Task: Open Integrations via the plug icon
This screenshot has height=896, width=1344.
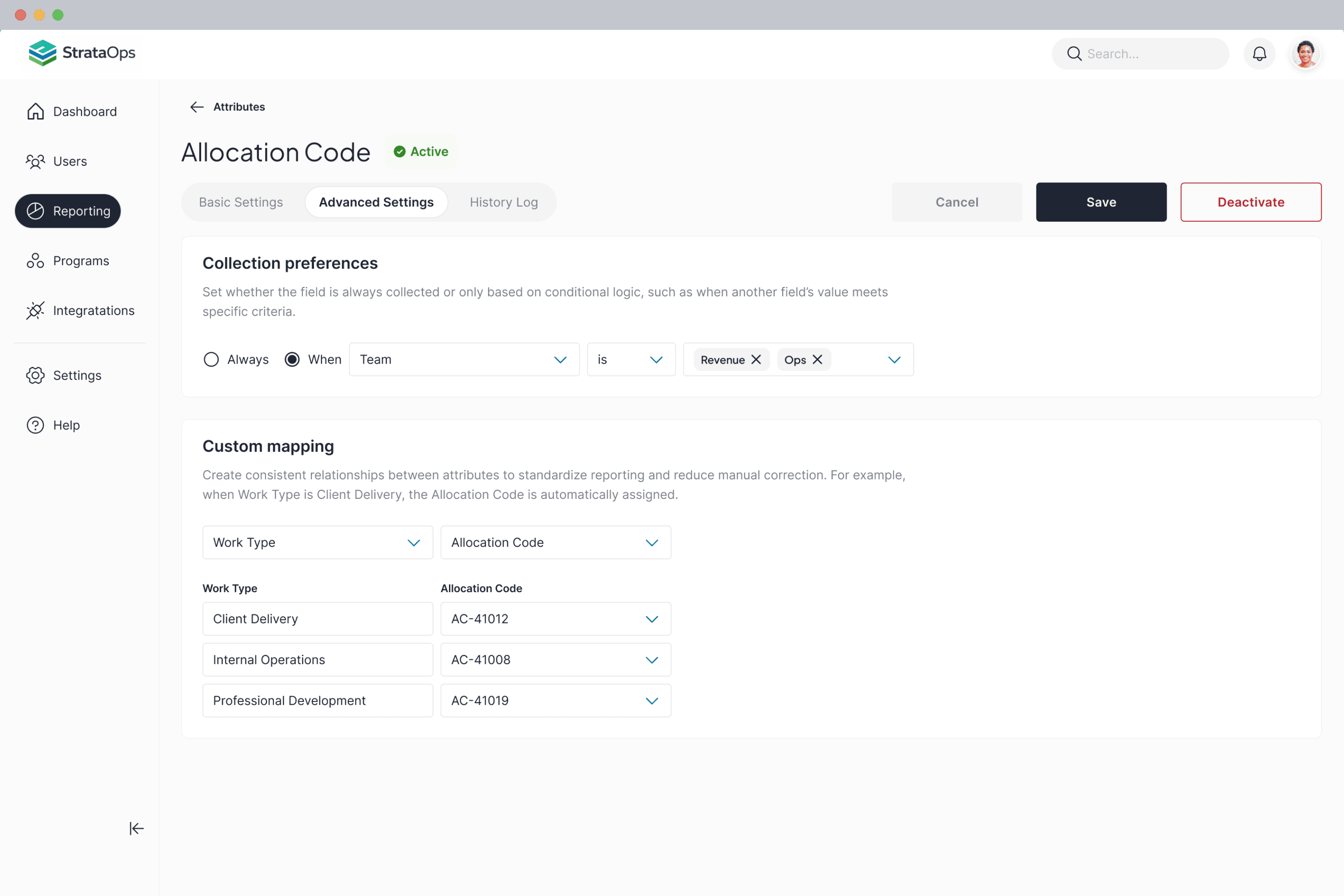Action: click(x=35, y=310)
